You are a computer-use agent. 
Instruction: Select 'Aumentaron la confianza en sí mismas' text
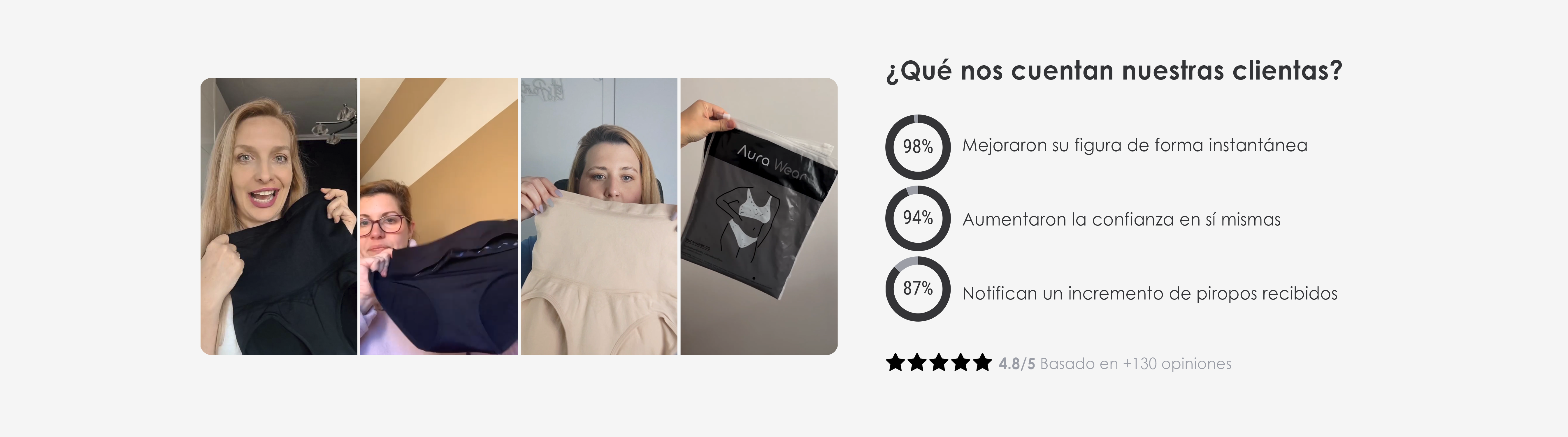[x=1121, y=220]
